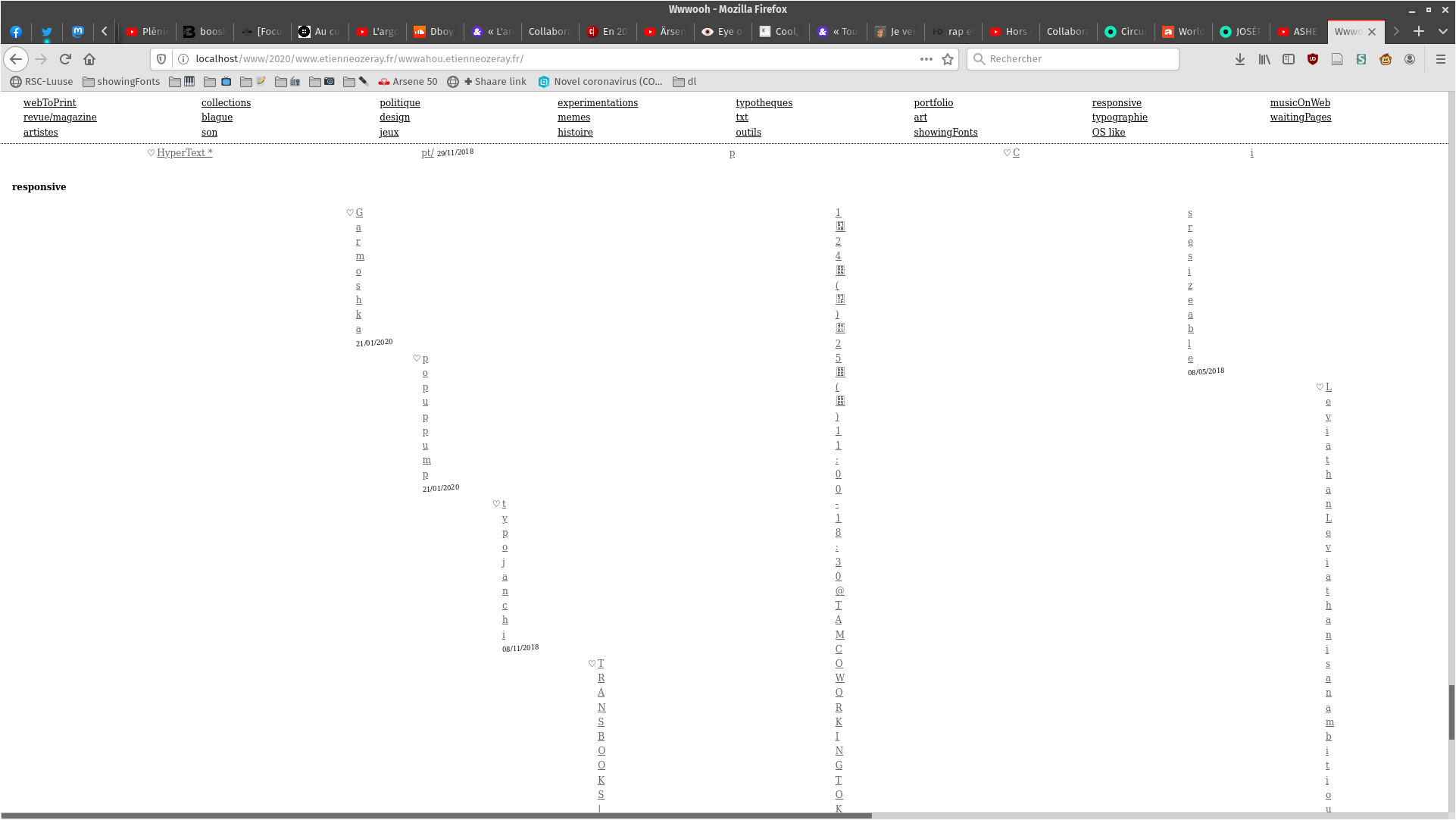The height and width of the screenshot is (820, 1456).
Task: Switch to the Dboy SoundCloud tab
Action: 435,31
